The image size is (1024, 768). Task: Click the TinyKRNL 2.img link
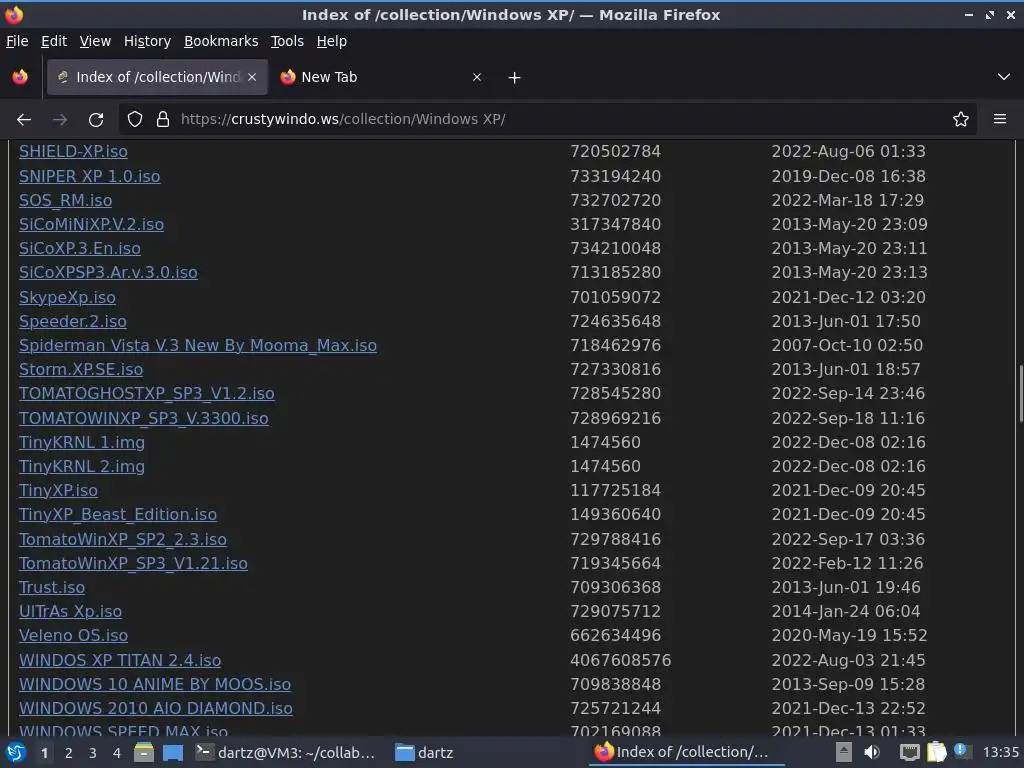pos(82,467)
